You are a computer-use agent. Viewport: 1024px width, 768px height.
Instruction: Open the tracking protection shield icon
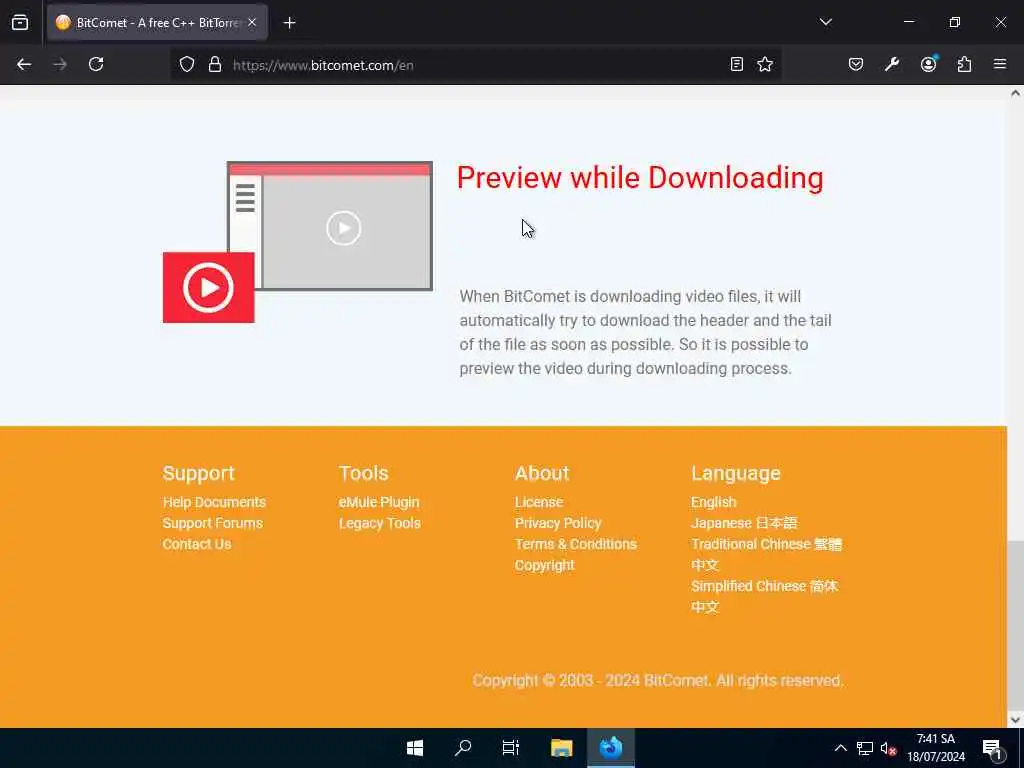pyautogui.click(x=187, y=65)
